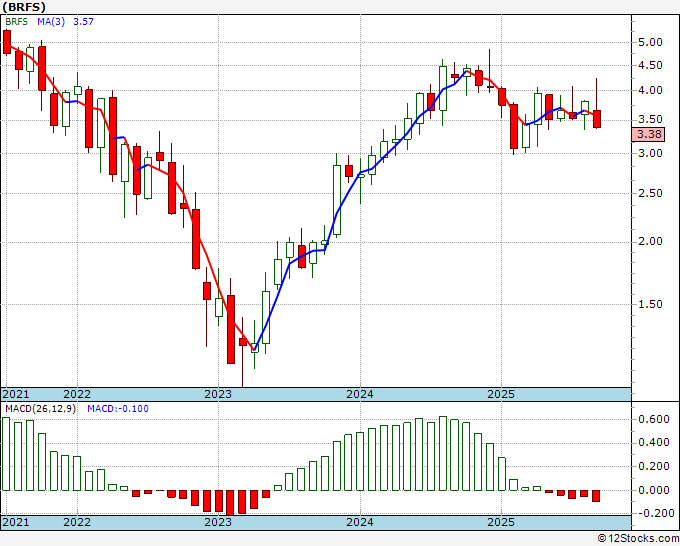Click the 3.50 price axis label
Image resolution: width=680 pixels, height=546 pixels.
point(650,120)
